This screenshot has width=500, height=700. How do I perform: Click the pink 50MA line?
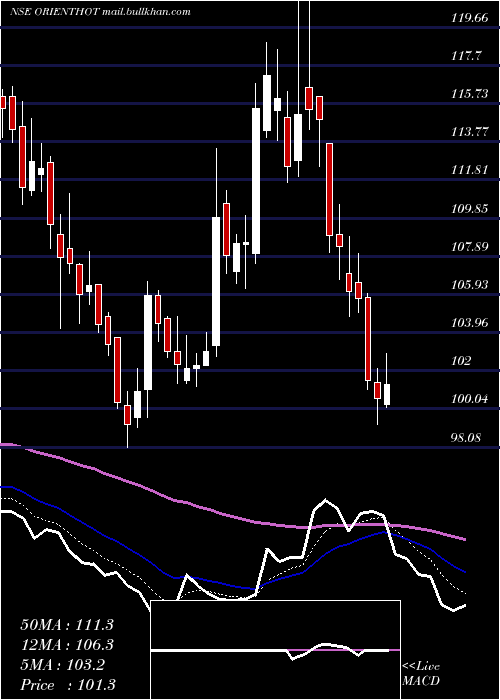point(232,516)
